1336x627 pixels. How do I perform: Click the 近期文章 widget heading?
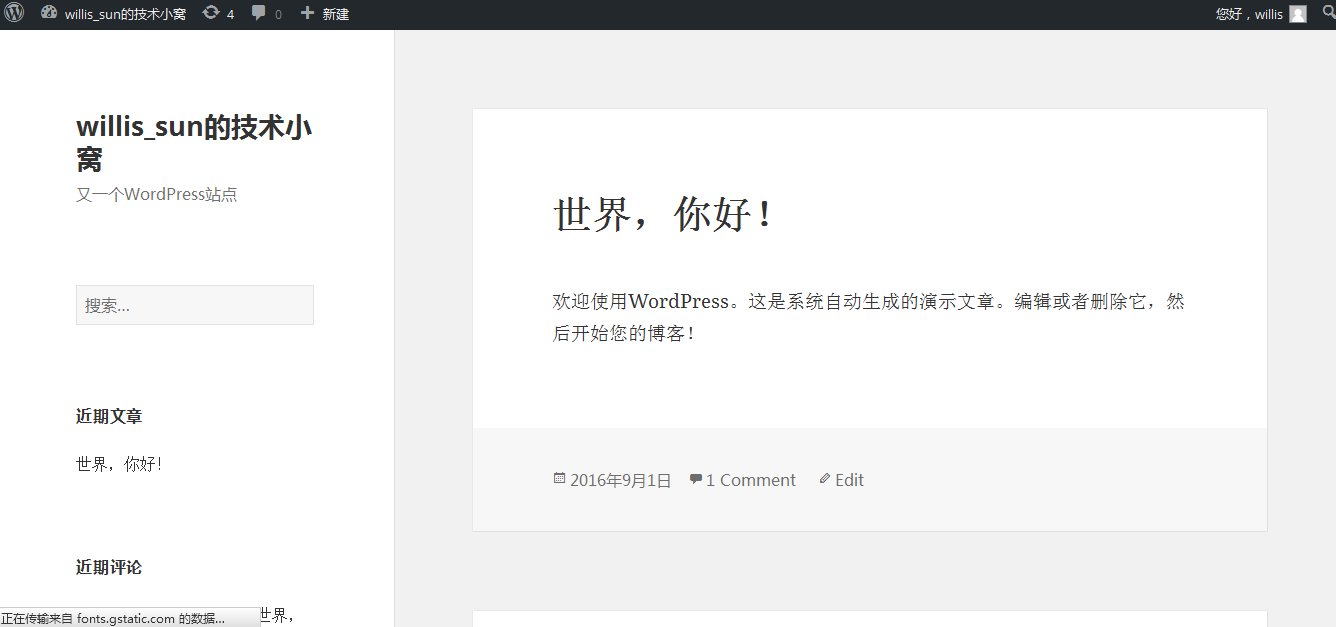coord(109,416)
